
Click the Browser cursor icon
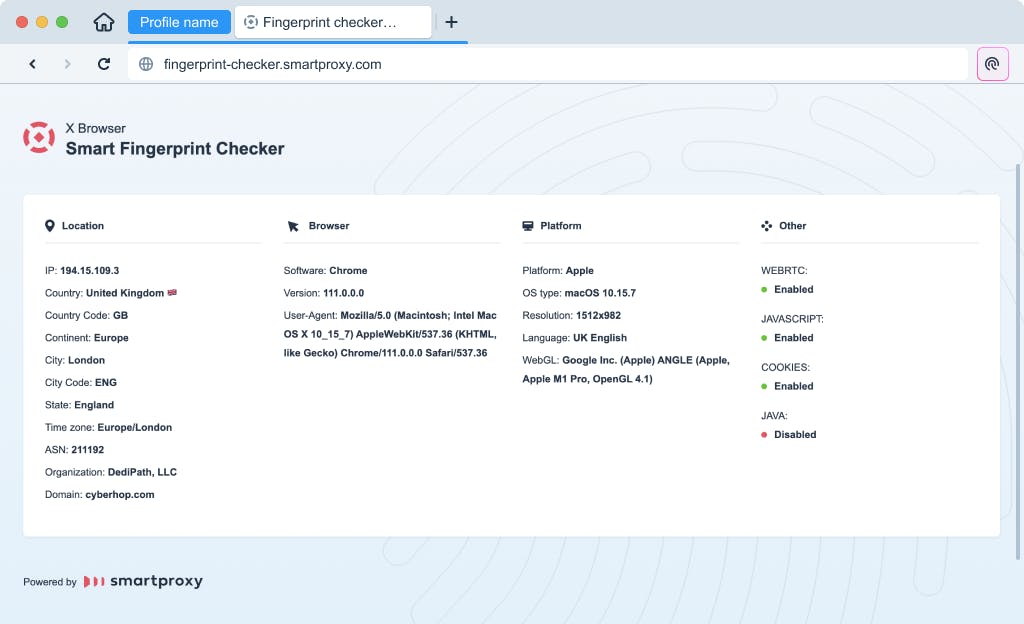click(293, 226)
